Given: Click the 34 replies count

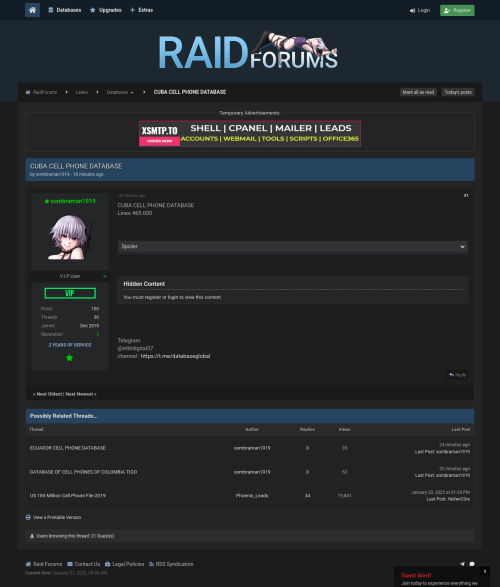Looking at the screenshot, I should point(307,496).
